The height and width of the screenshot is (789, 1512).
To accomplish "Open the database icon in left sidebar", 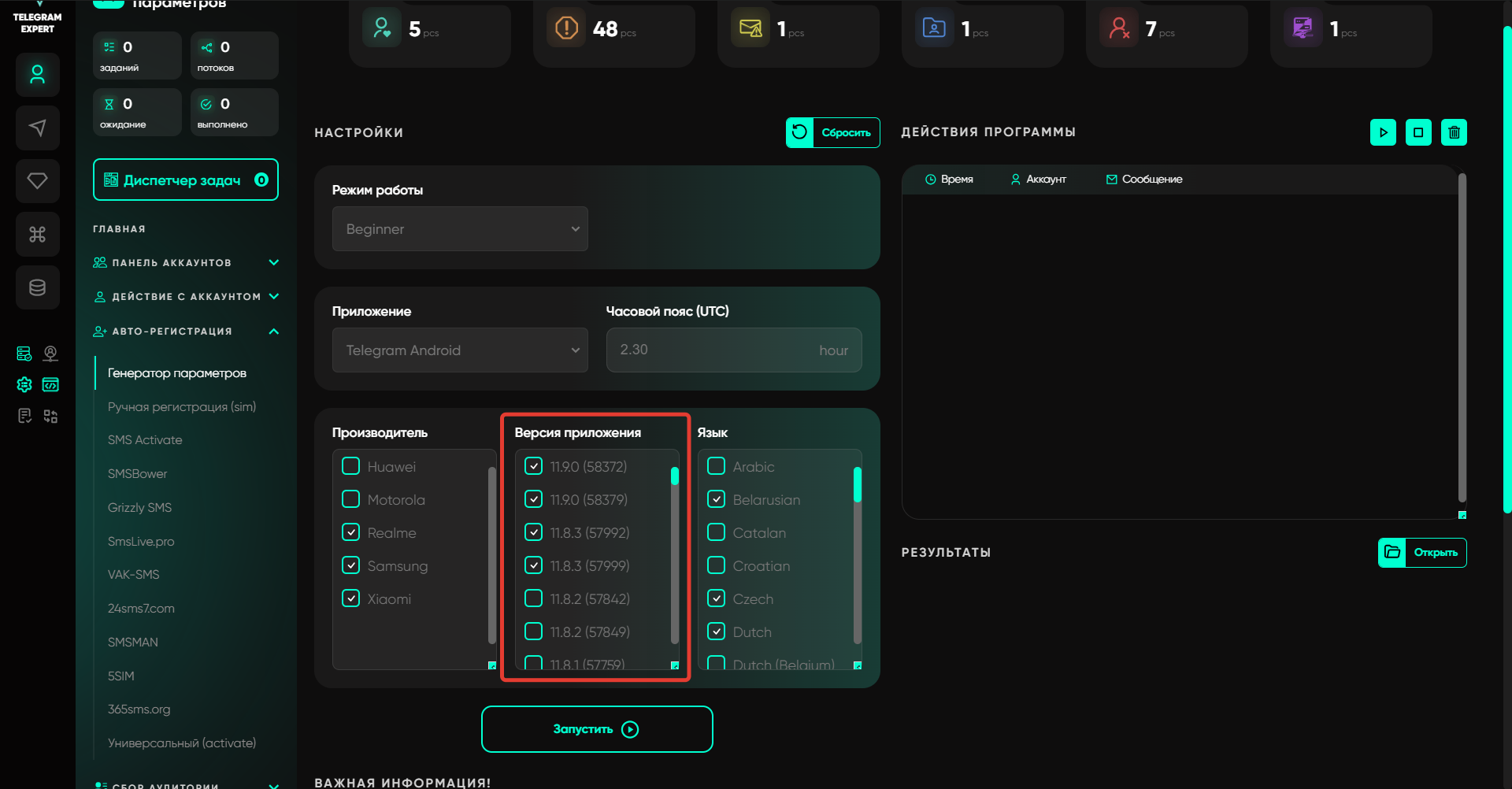I will click(x=37, y=287).
